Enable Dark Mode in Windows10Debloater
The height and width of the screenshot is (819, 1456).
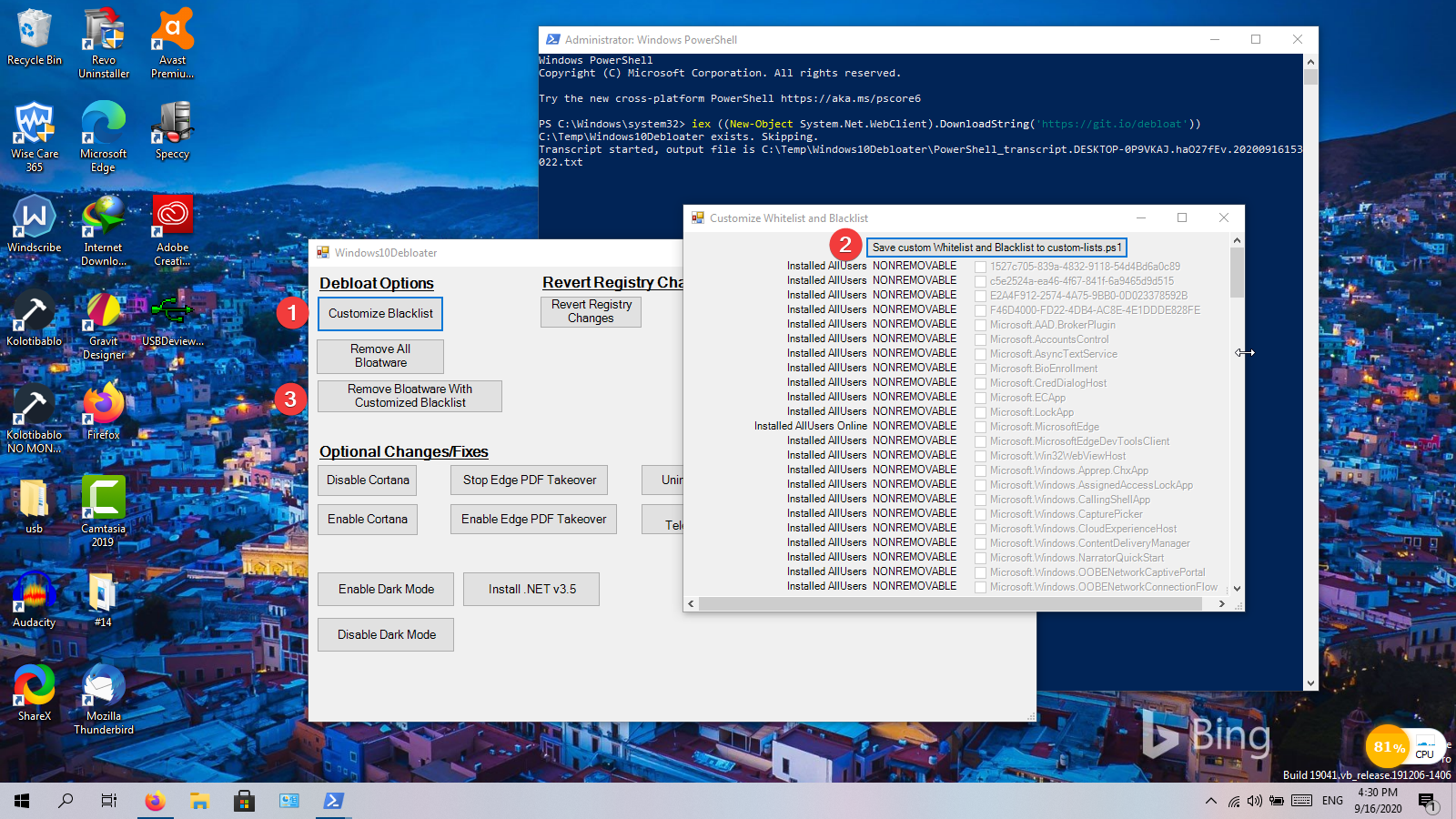point(385,589)
